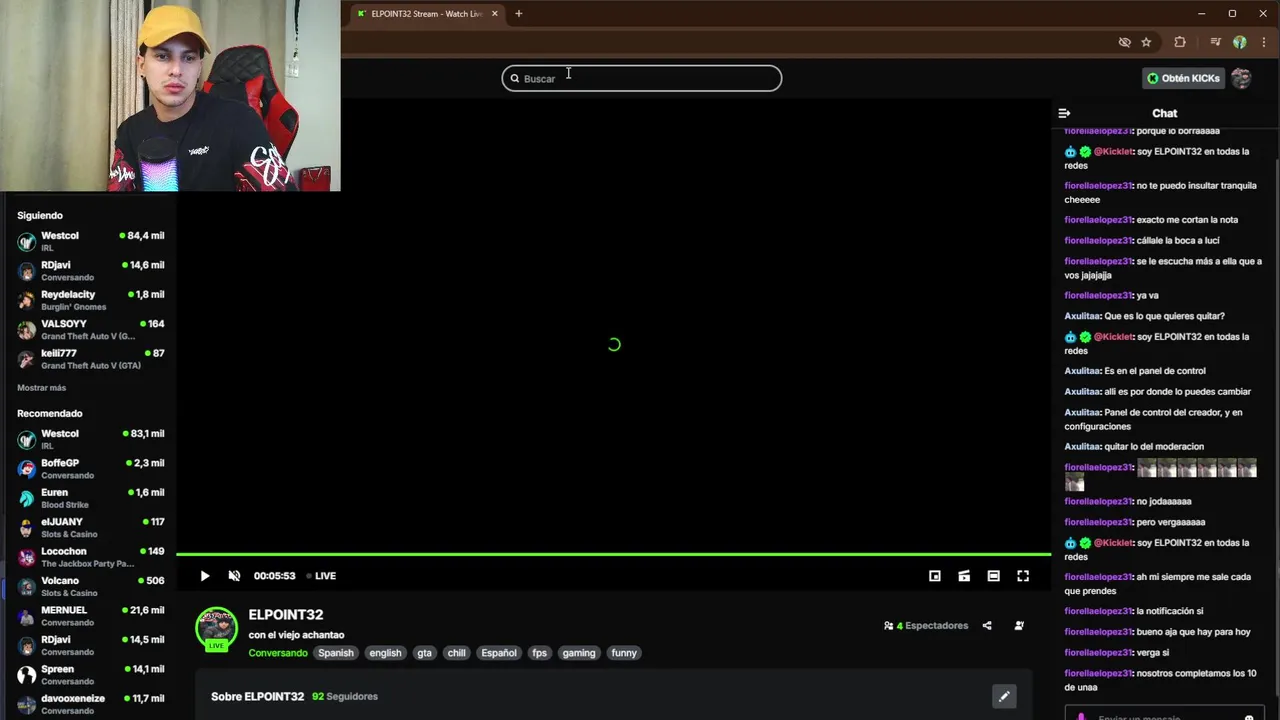The image size is (1280, 720).
Task: Open davooxeneize recommended channel
Action: point(90,704)
